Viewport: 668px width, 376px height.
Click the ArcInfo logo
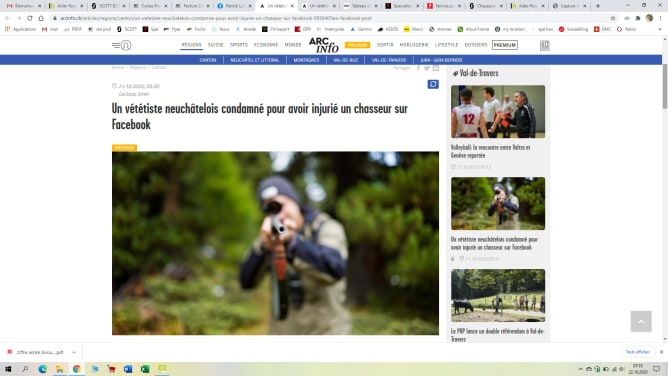pyautogui.click(x=324, y=45)
